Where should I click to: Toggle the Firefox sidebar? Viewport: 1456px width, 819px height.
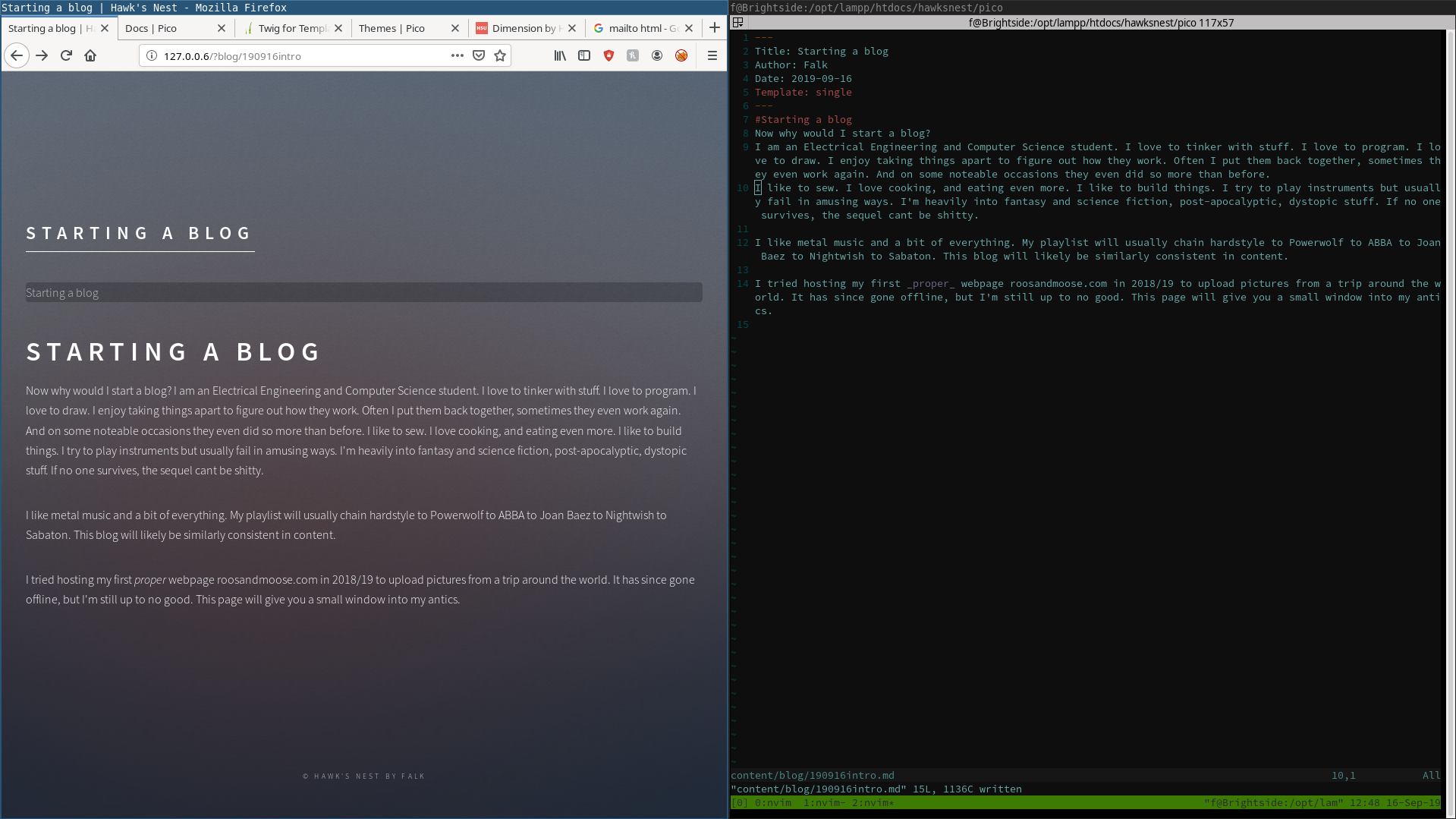584,55
